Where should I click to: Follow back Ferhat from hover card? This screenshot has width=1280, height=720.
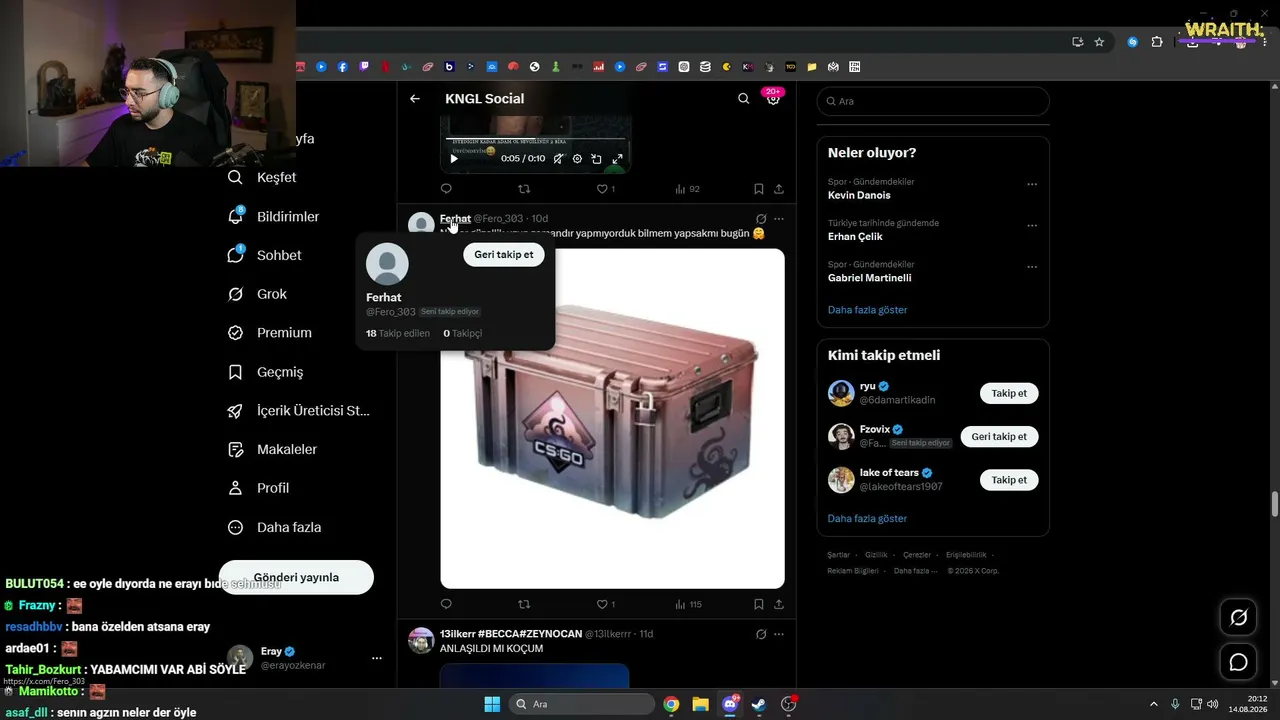pyautogui.click(x=504, y=255)
